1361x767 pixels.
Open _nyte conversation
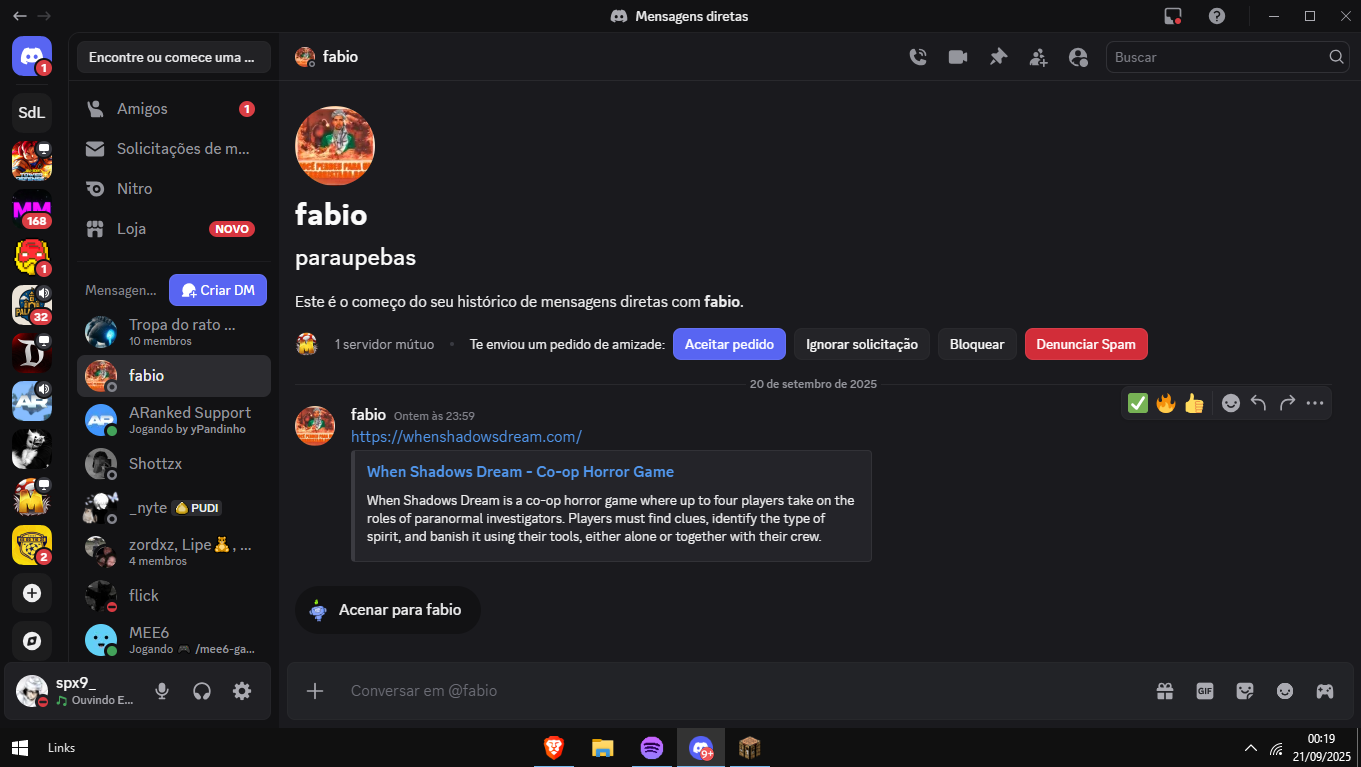(174, 508)
